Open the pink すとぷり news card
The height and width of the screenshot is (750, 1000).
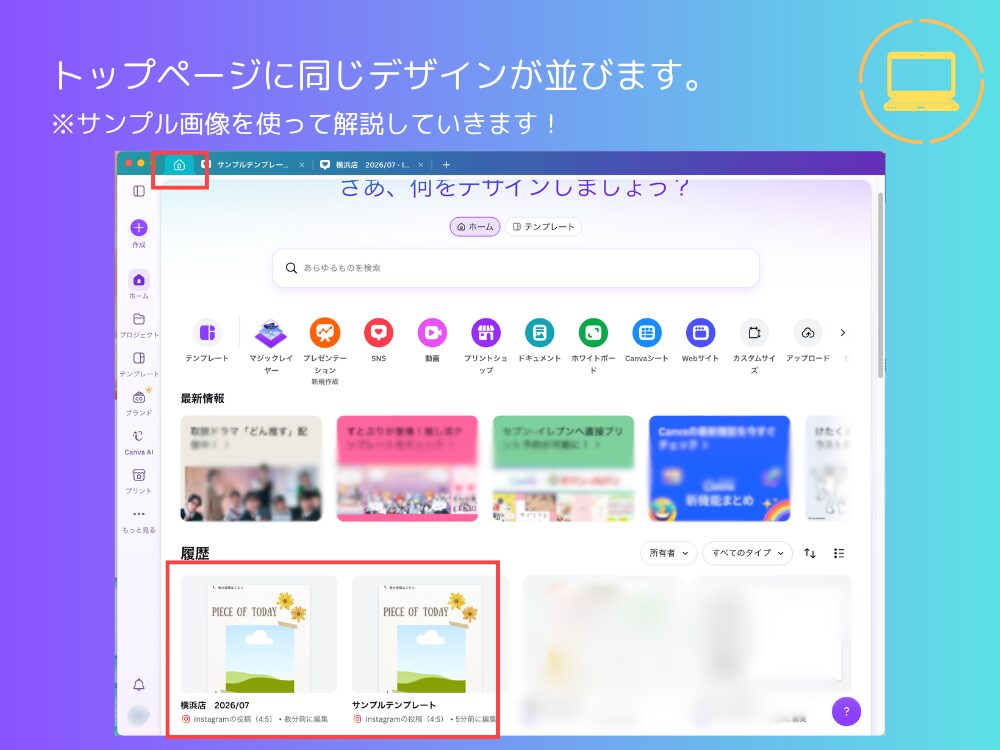407,469
